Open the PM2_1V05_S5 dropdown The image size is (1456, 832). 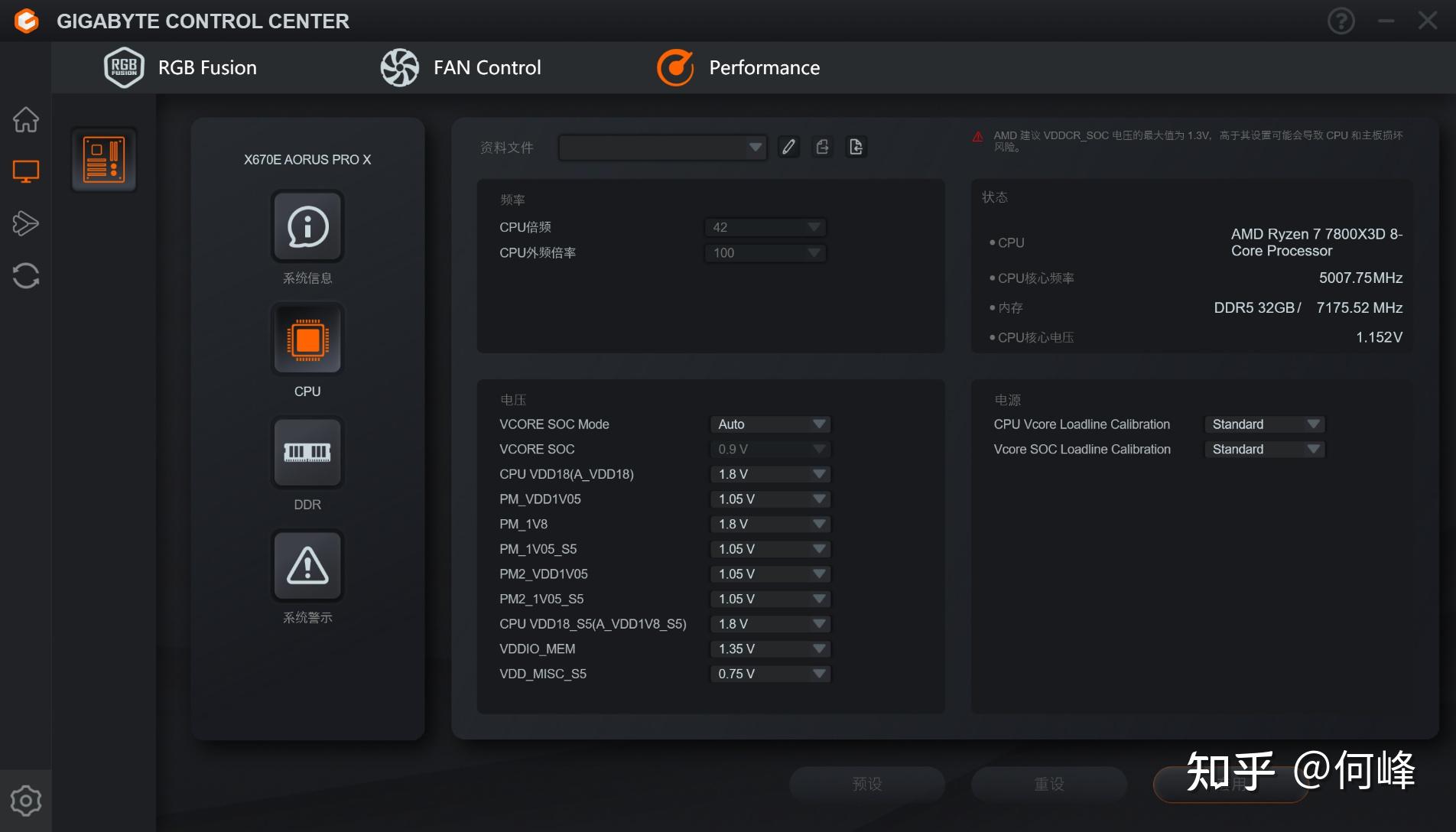(x=770, y=599)
